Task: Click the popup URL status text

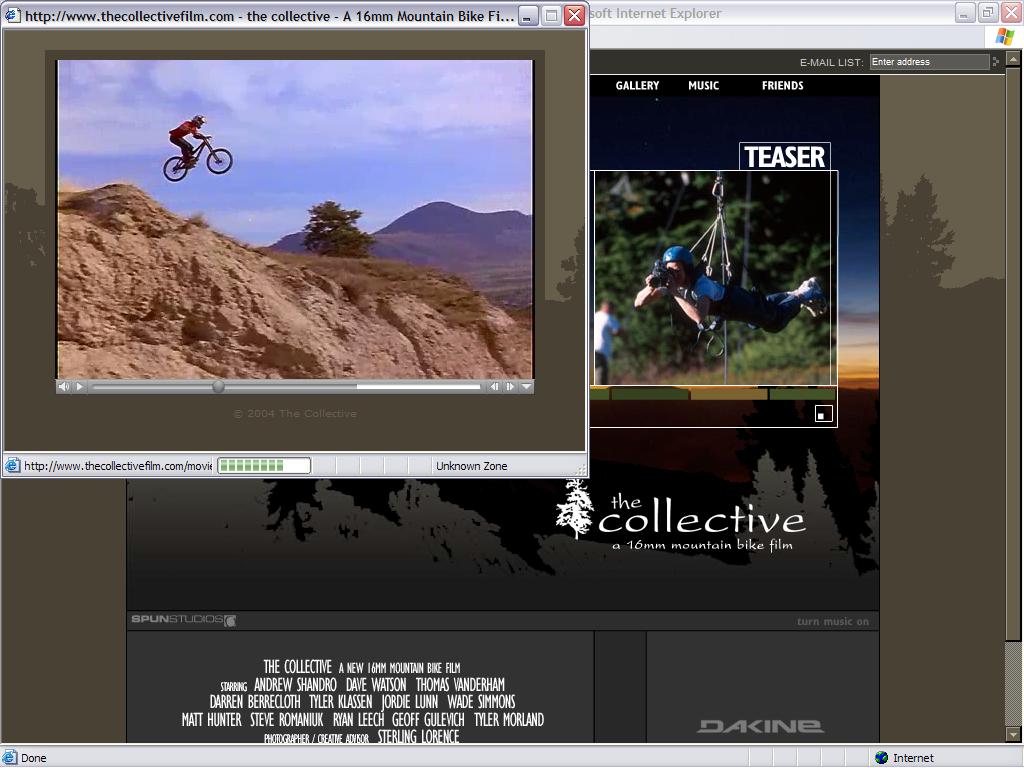Action: (x=118, y=466)
